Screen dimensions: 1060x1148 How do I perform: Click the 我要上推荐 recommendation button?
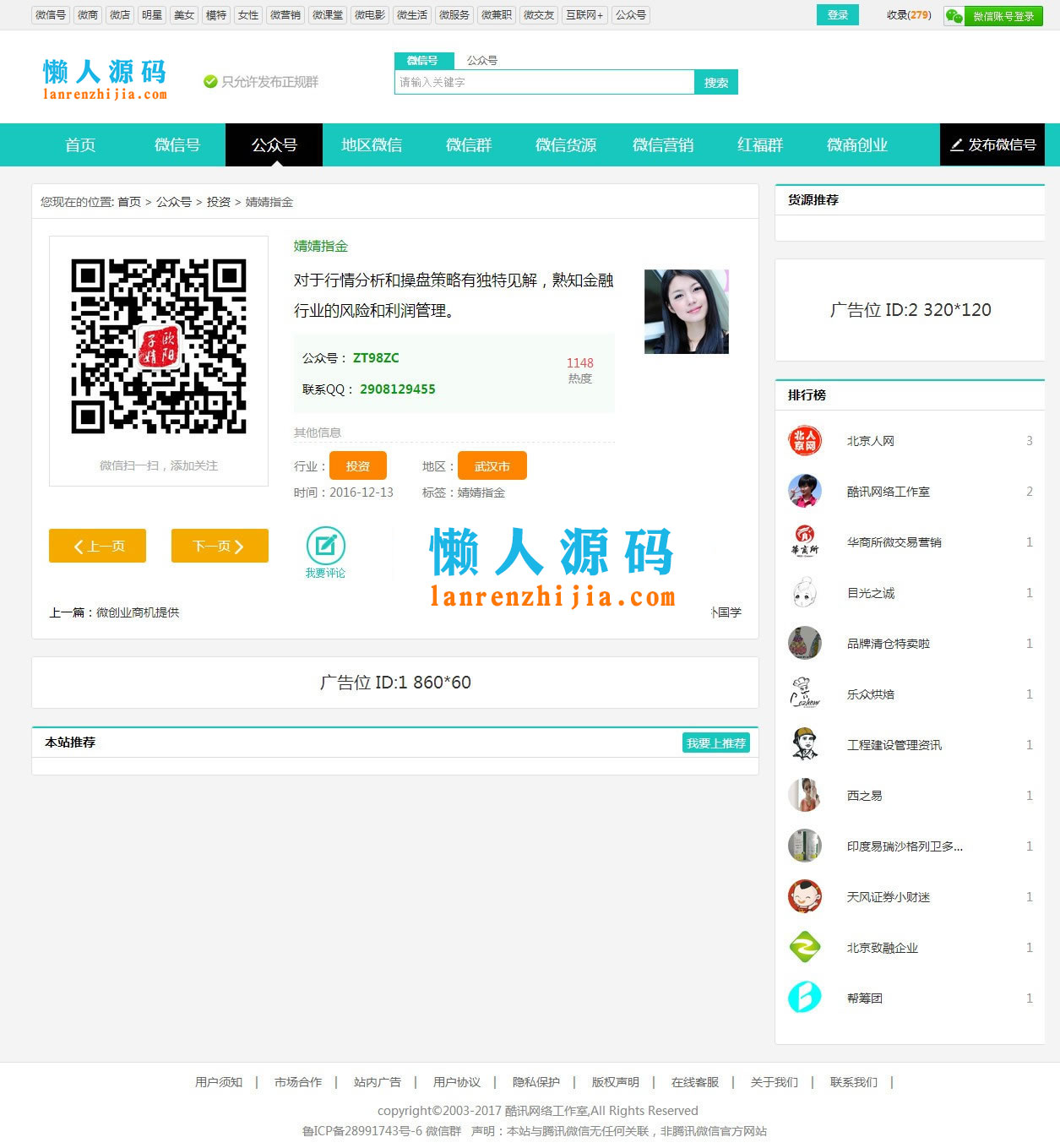pos(715,743)
